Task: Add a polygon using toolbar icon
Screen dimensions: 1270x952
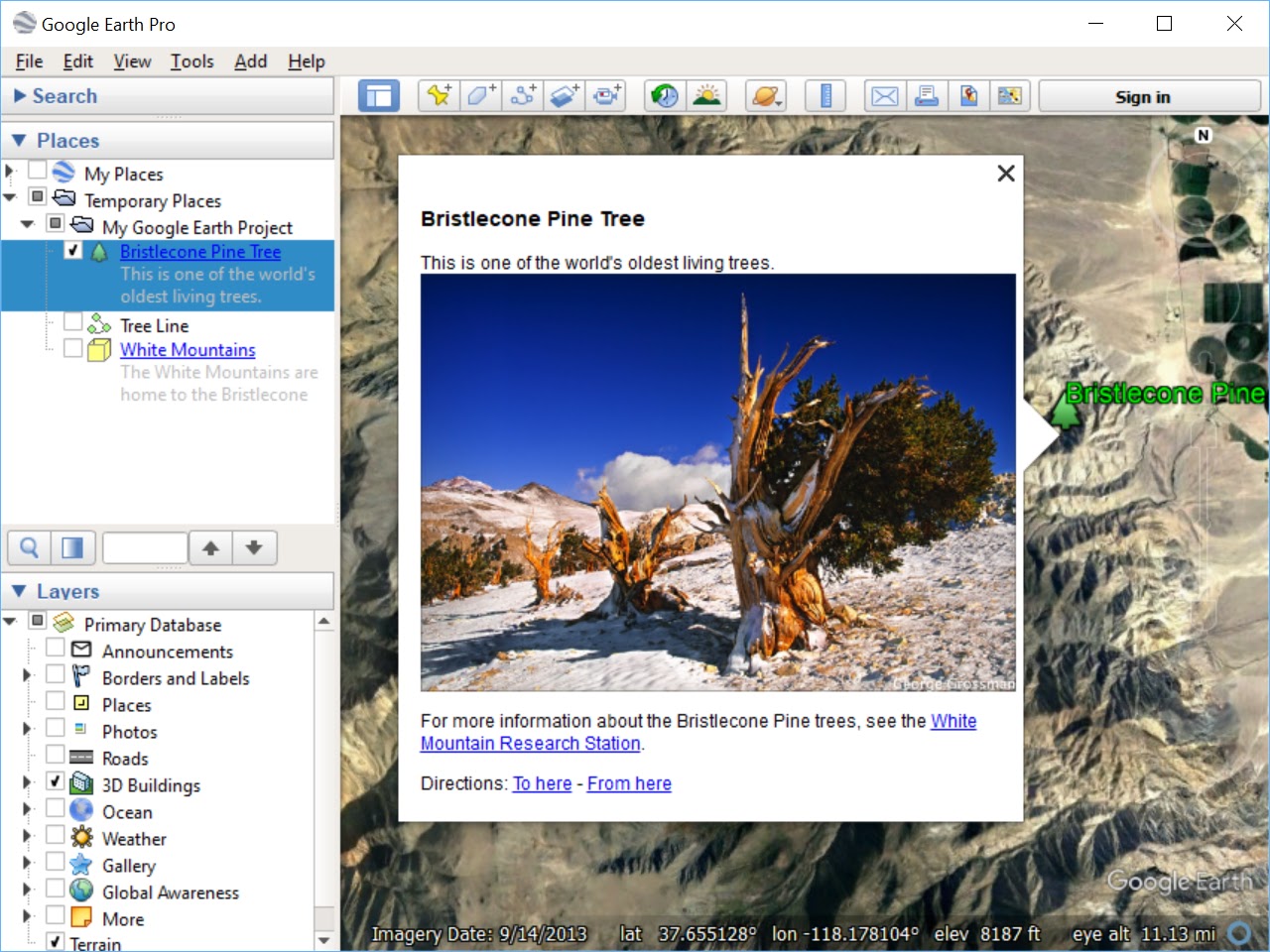Action: (481, 96)
